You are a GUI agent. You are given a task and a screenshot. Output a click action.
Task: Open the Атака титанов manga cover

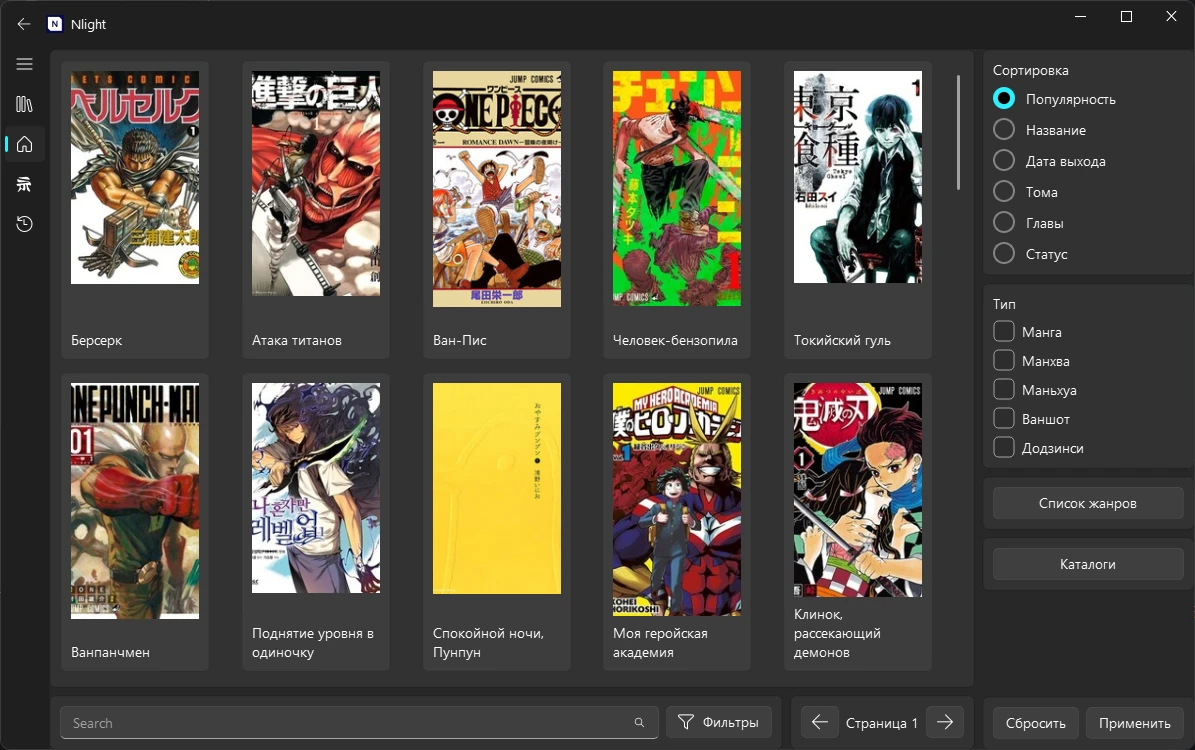[x=316, y=184]
